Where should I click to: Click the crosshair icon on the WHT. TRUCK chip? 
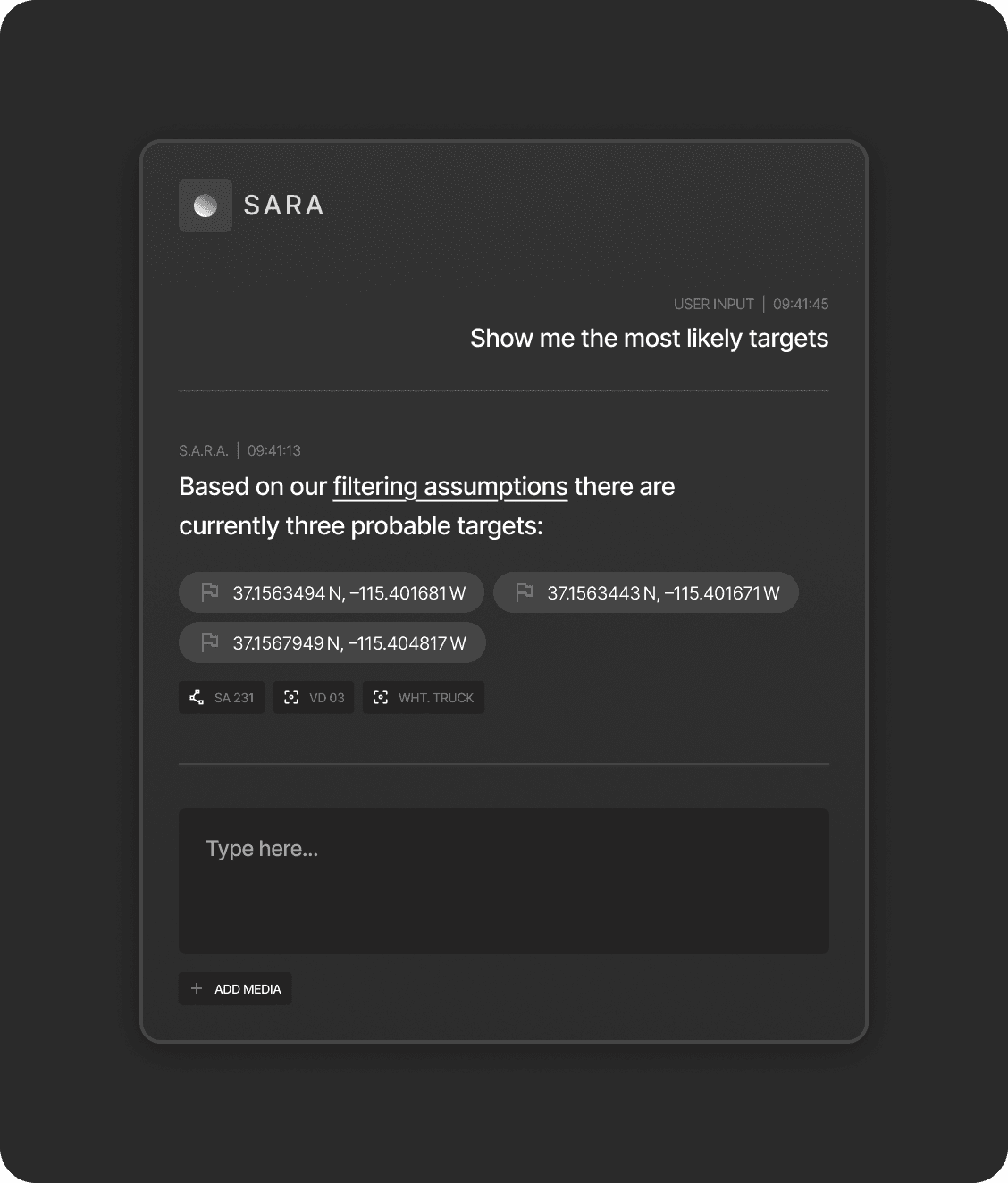[380, 697]
